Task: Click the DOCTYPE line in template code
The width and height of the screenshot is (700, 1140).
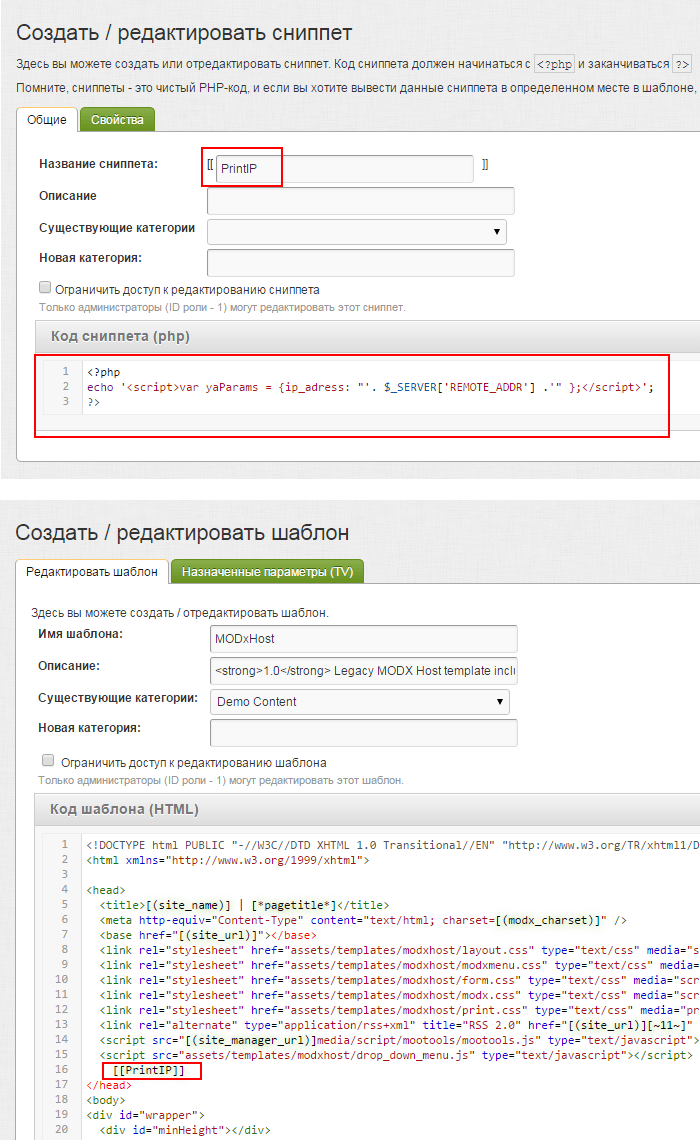Action: pos(393,845)
